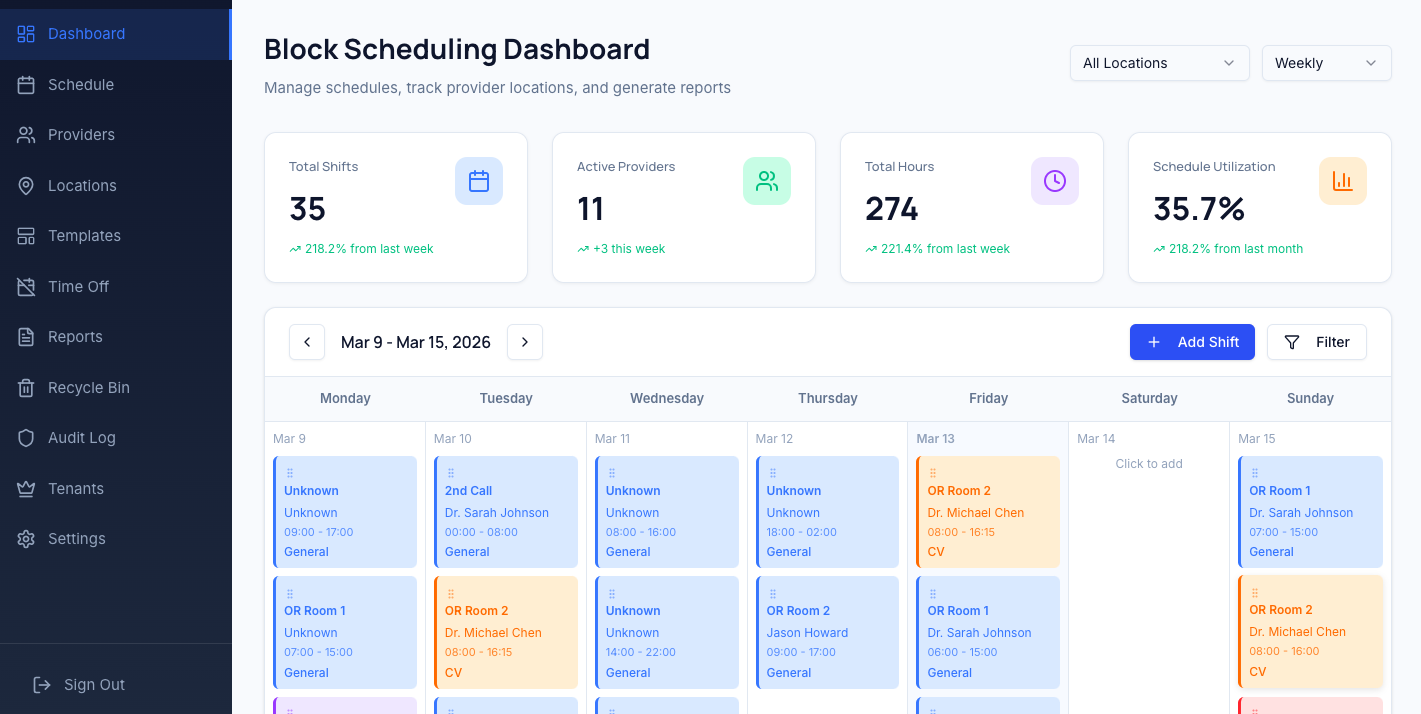Open the Locations menu item

tap(116, 186)
